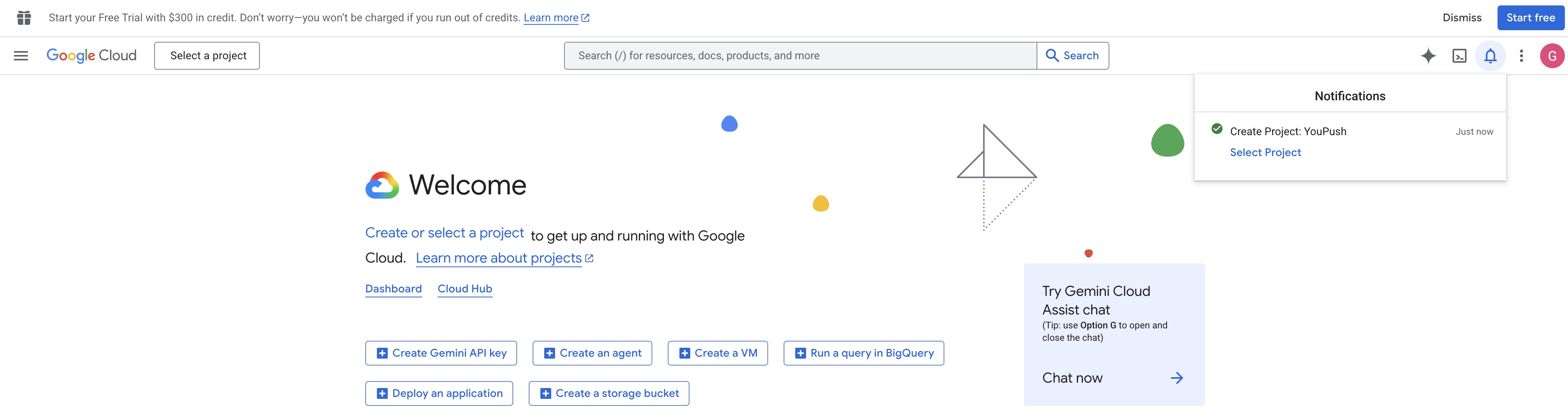1568x419 pixels.
Task: Open the three-dot settings and utilities menu
Action: (x=1521, y=56)
